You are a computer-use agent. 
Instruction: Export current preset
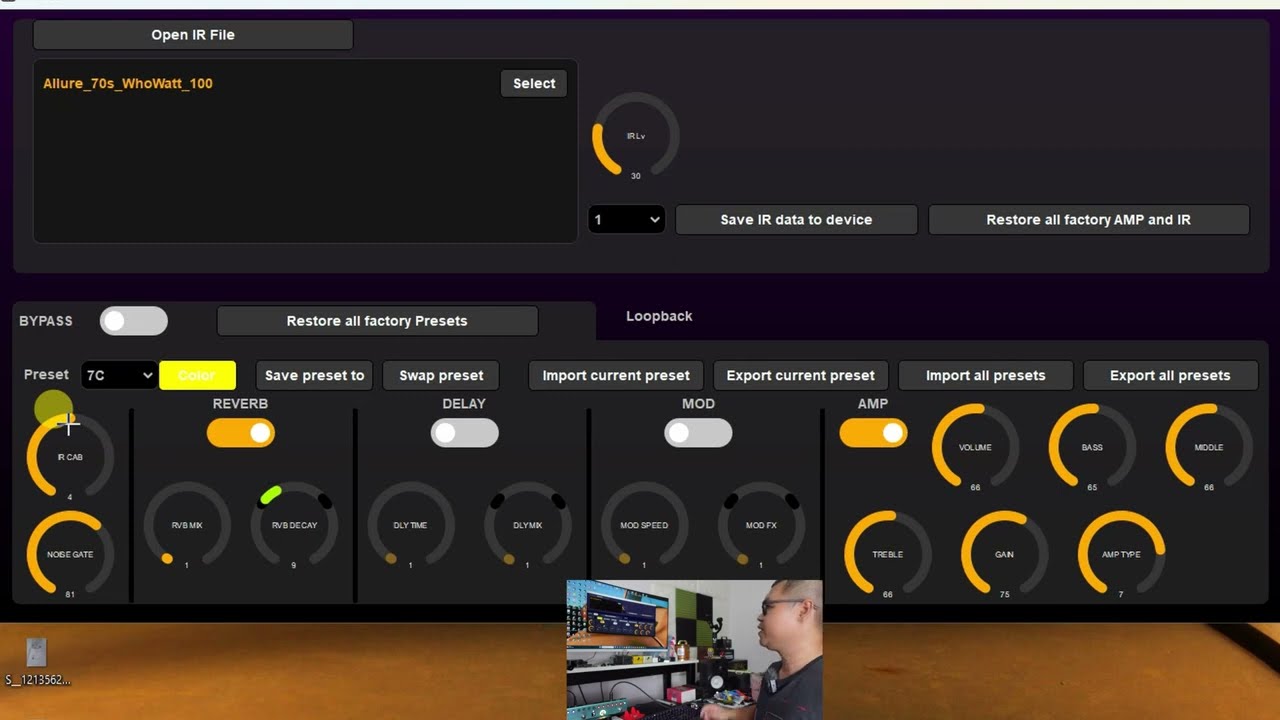[x=800, y=375]
